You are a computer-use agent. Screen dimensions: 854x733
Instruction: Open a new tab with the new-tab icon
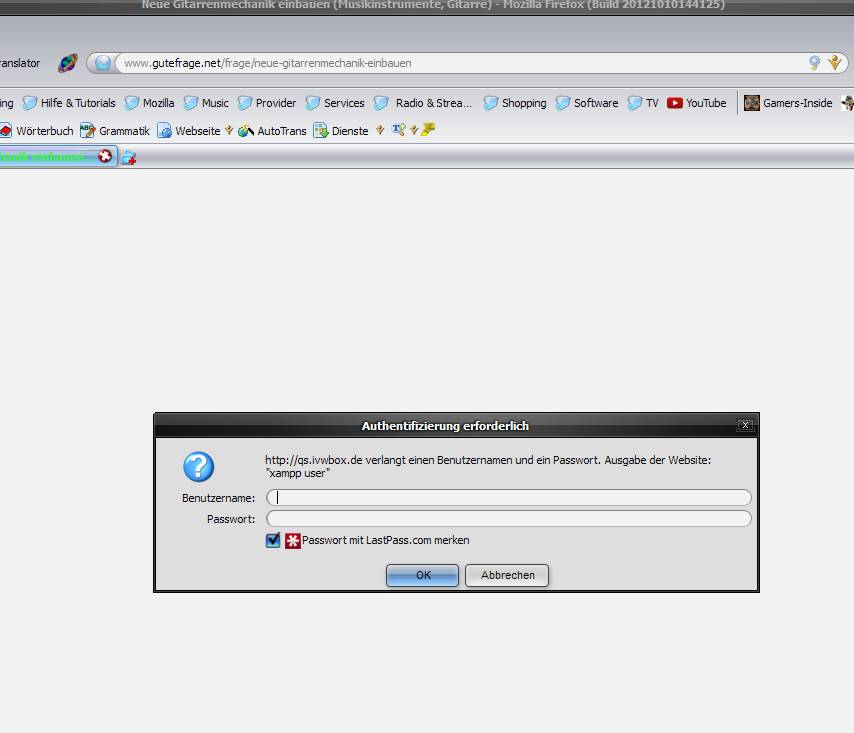(128, 157)
